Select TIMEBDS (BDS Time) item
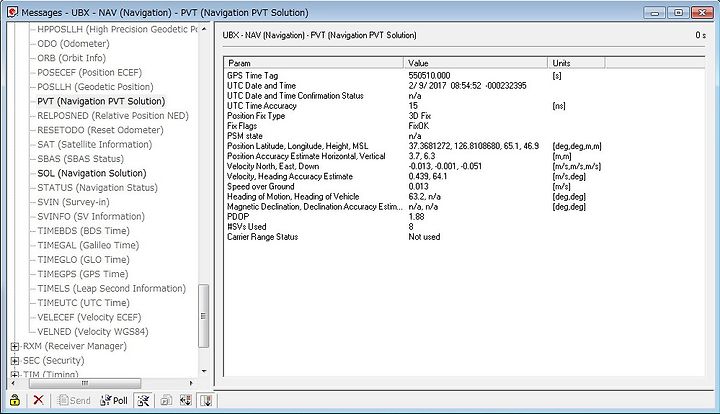 coord(84,231)
